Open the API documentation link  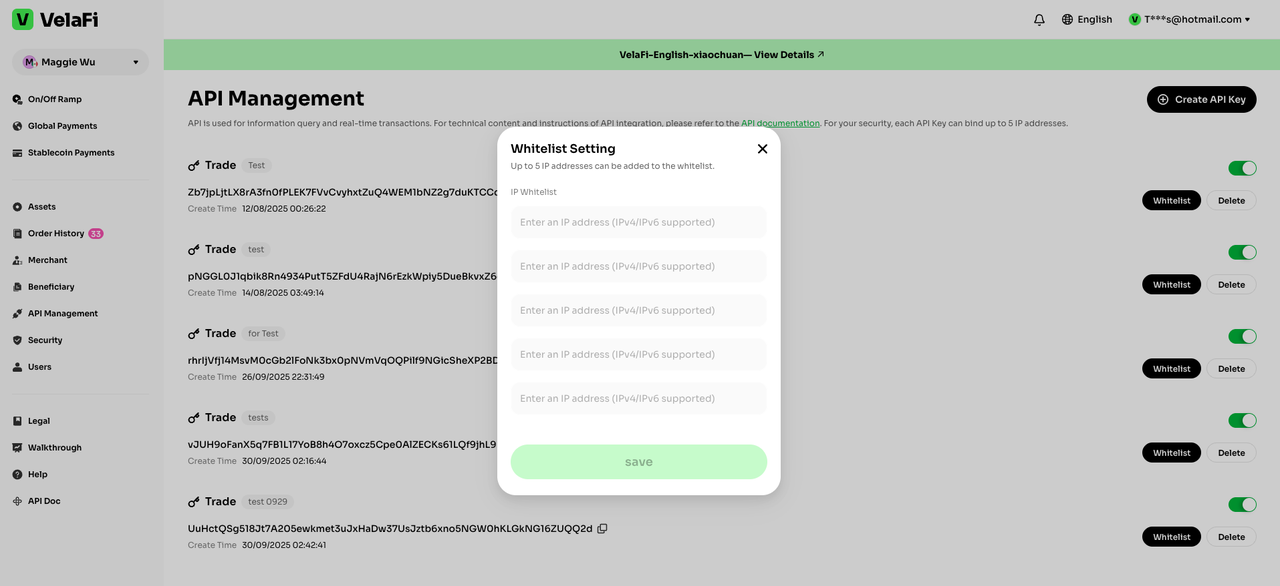click(780, 123)
